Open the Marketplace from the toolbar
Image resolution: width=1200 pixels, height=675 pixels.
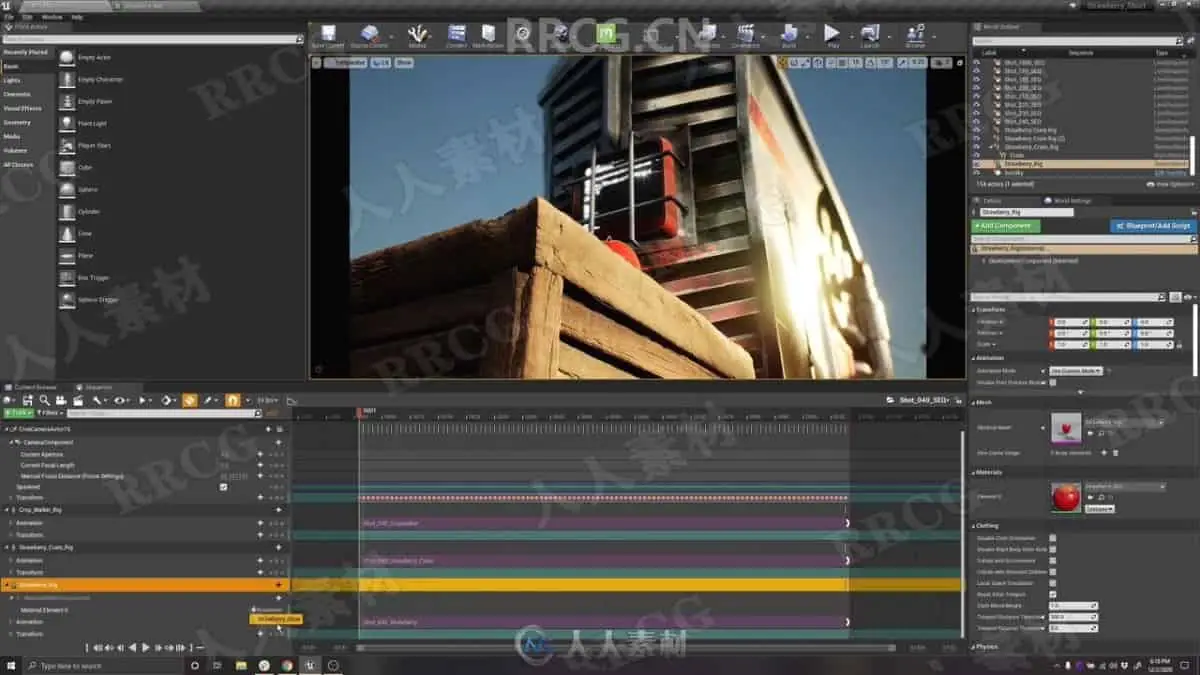(488, 36)
